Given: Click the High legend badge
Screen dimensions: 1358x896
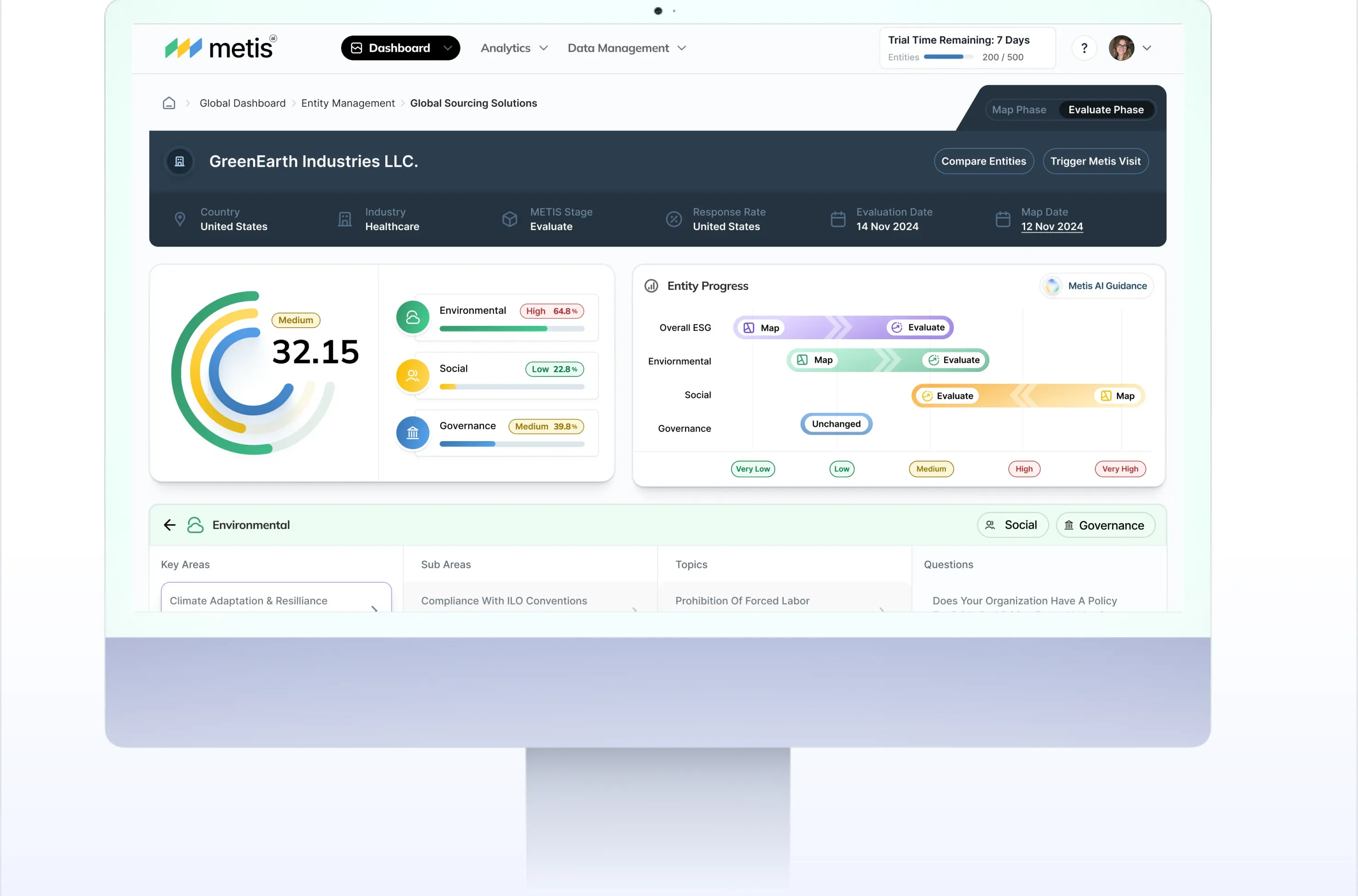Looking at the screenshot, I should coord(1024,469).
